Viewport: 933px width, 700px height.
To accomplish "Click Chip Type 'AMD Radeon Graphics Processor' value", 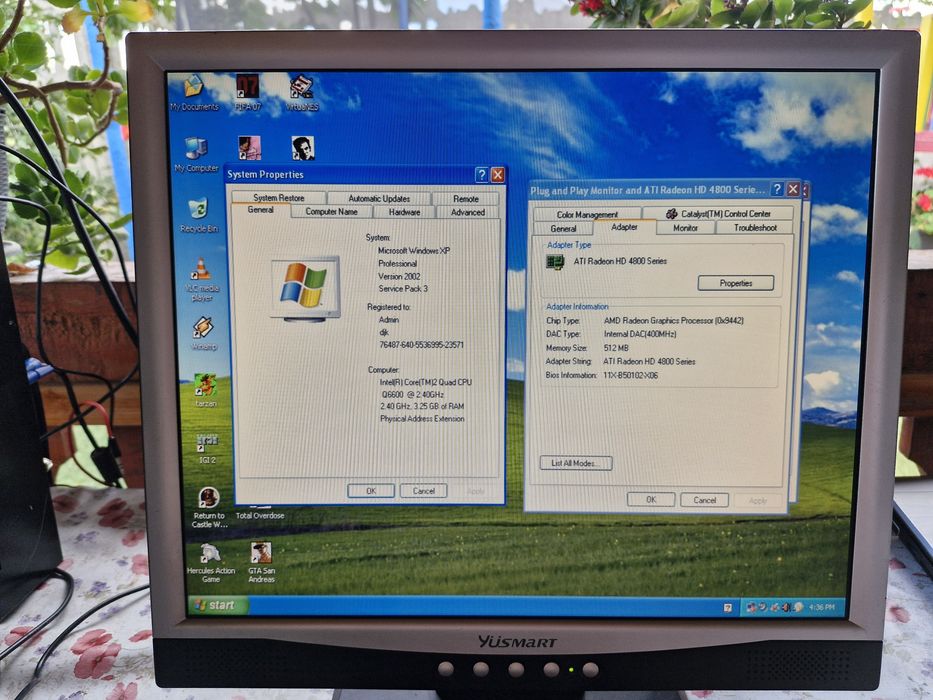I will (x=674, y=321).
